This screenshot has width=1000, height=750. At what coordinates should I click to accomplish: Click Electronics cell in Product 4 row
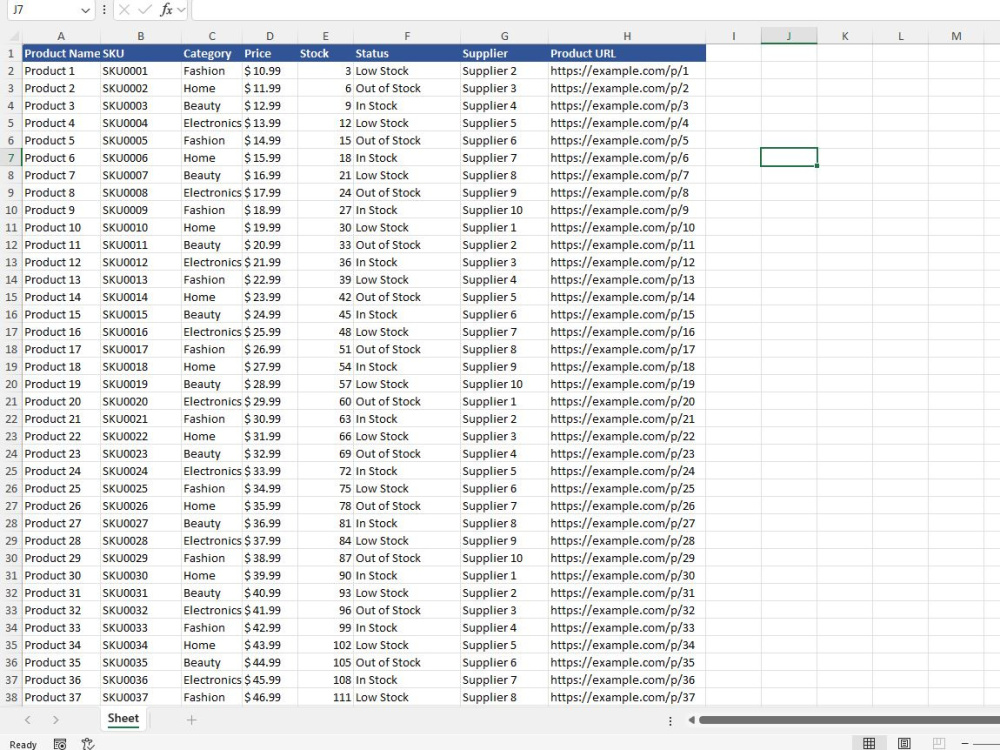click(212, 123)
